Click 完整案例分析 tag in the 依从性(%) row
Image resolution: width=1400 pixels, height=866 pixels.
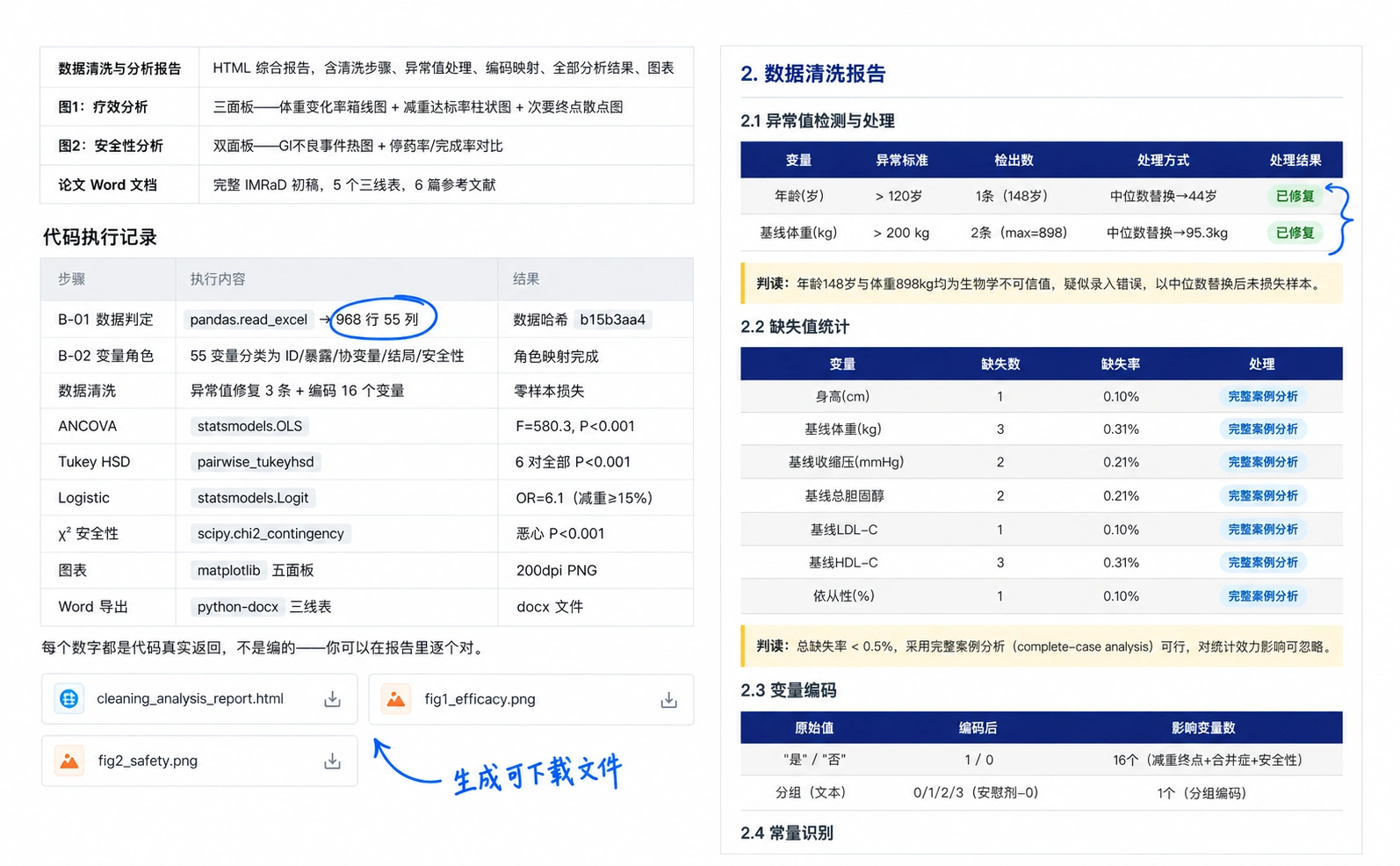(x=1262, y=595)
